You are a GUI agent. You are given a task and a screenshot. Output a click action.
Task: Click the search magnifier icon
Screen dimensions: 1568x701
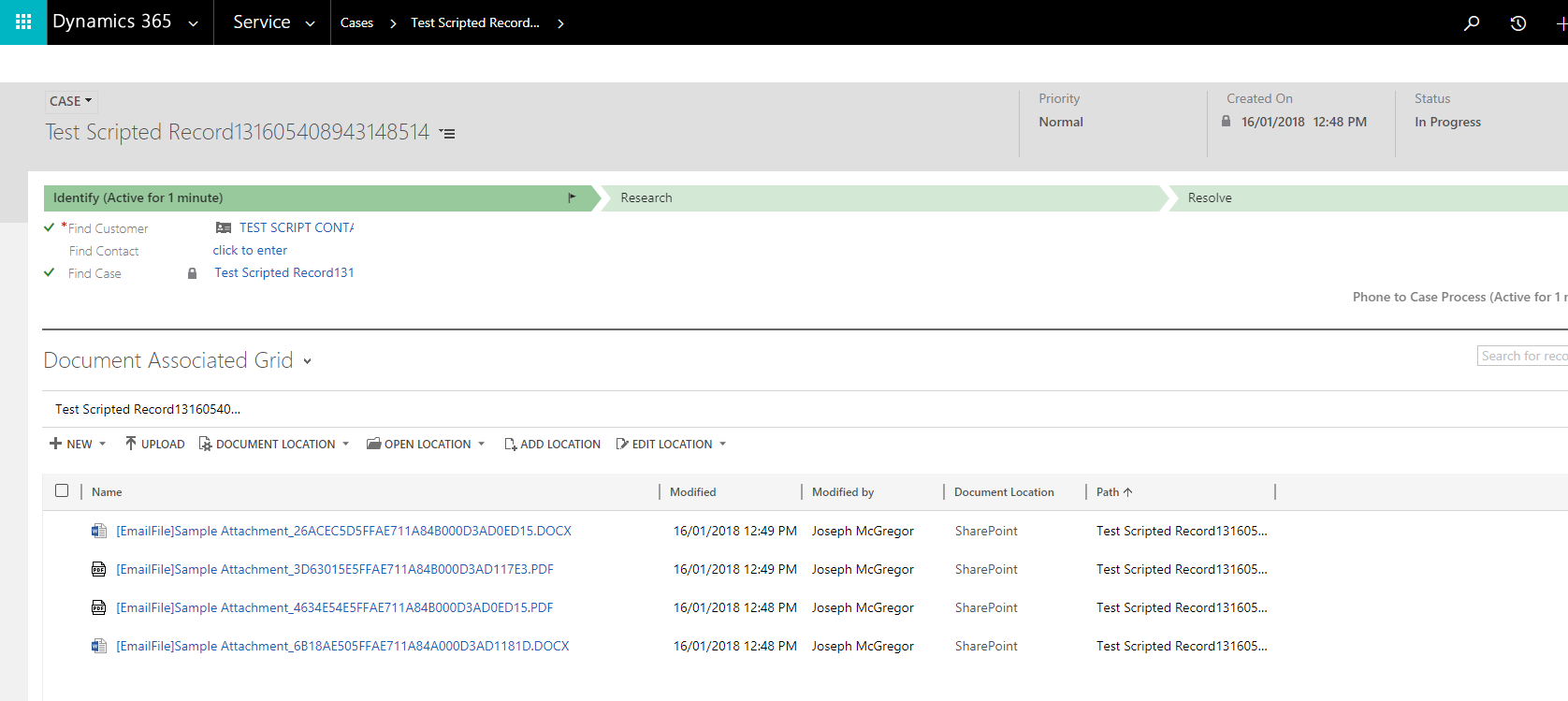click(x=1472, y=22)
